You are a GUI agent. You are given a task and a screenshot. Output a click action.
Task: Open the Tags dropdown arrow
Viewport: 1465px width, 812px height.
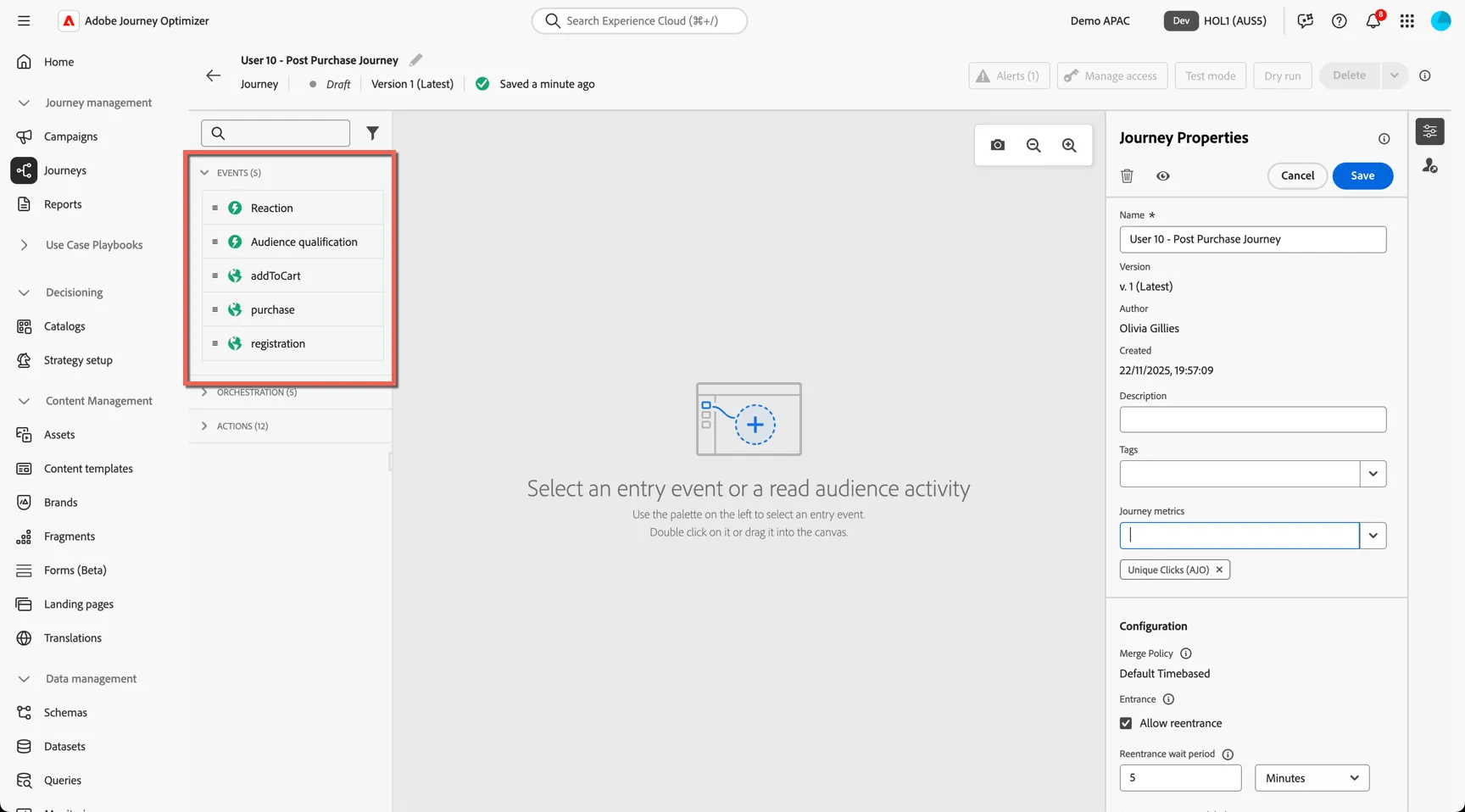tap(1373, 474)
